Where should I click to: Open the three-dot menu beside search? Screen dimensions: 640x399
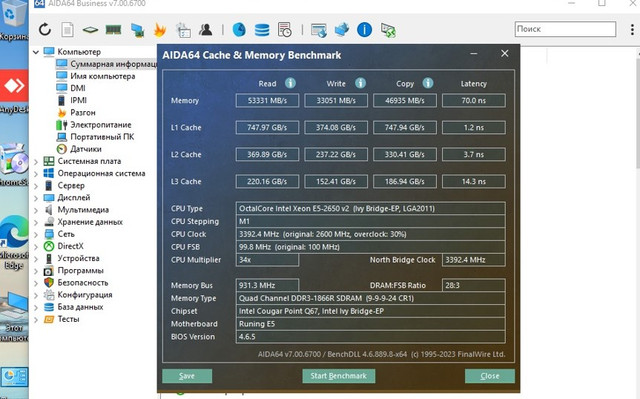tap(632, 29)
